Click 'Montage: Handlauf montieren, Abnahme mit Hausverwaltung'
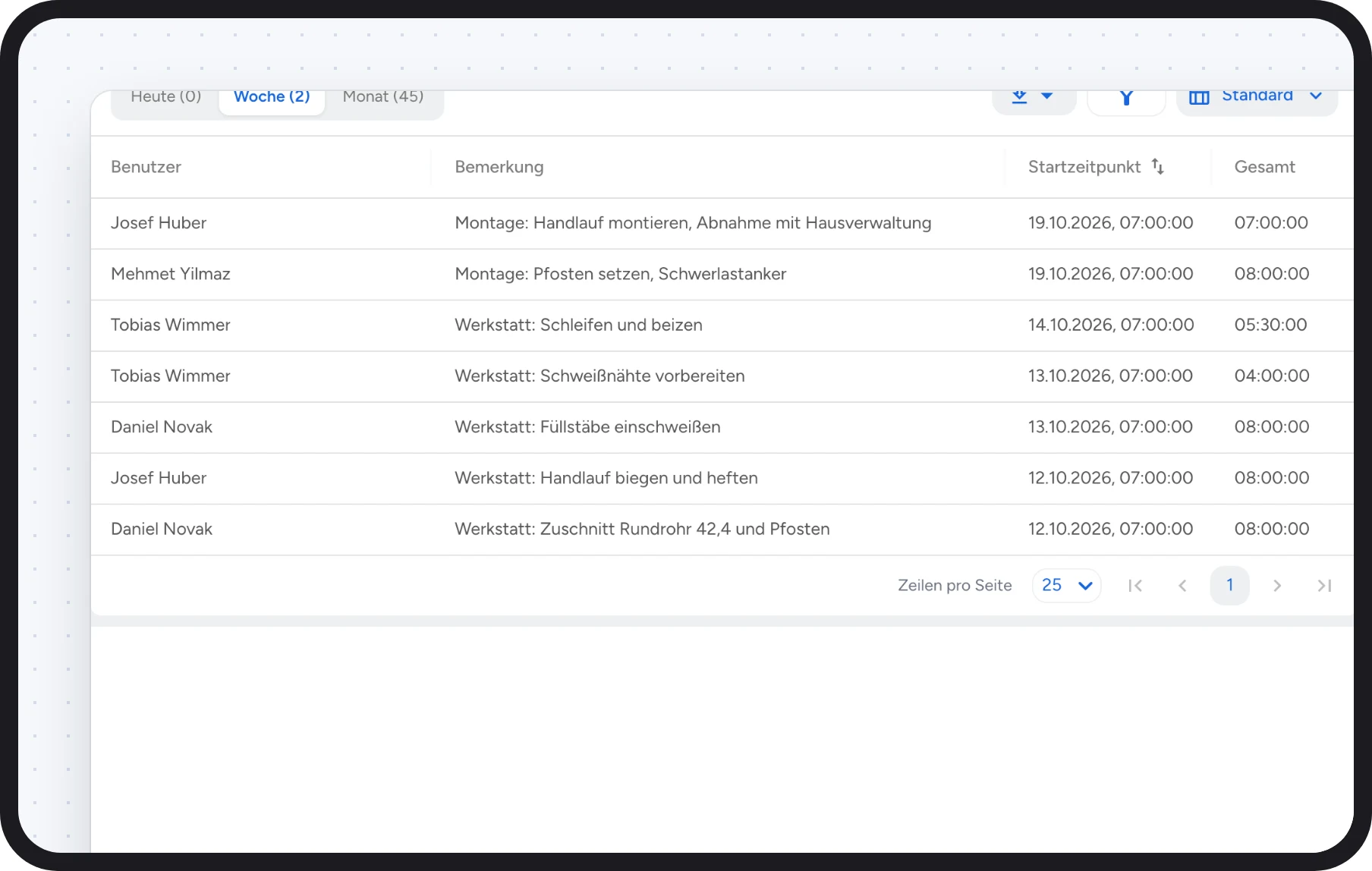 click(693, 223)
